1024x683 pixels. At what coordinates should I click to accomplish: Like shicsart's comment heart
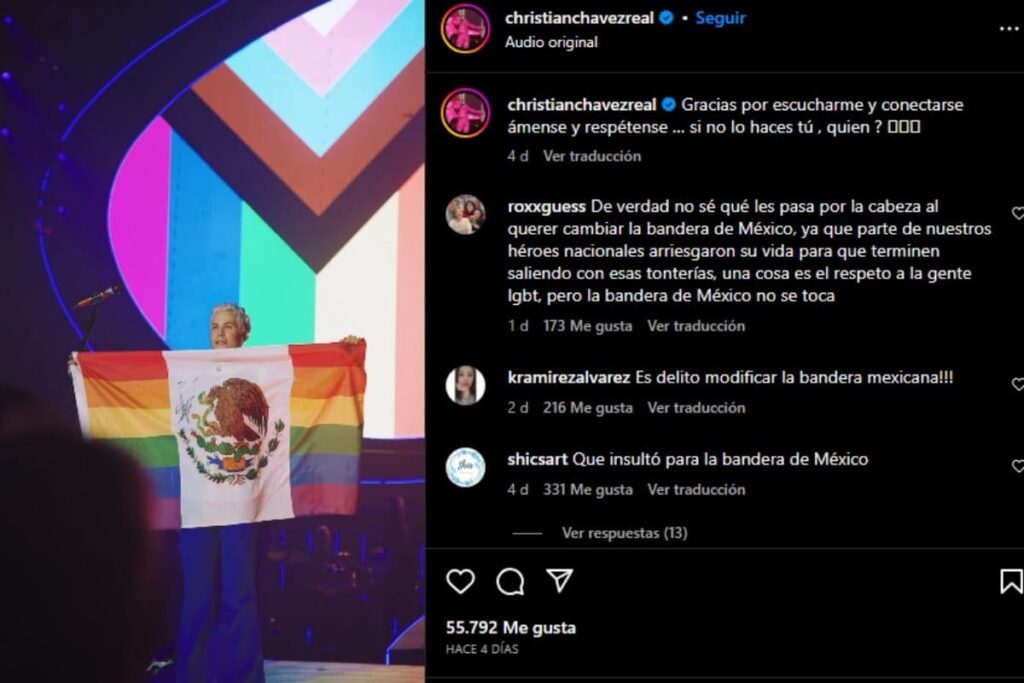pos(1017,466)
